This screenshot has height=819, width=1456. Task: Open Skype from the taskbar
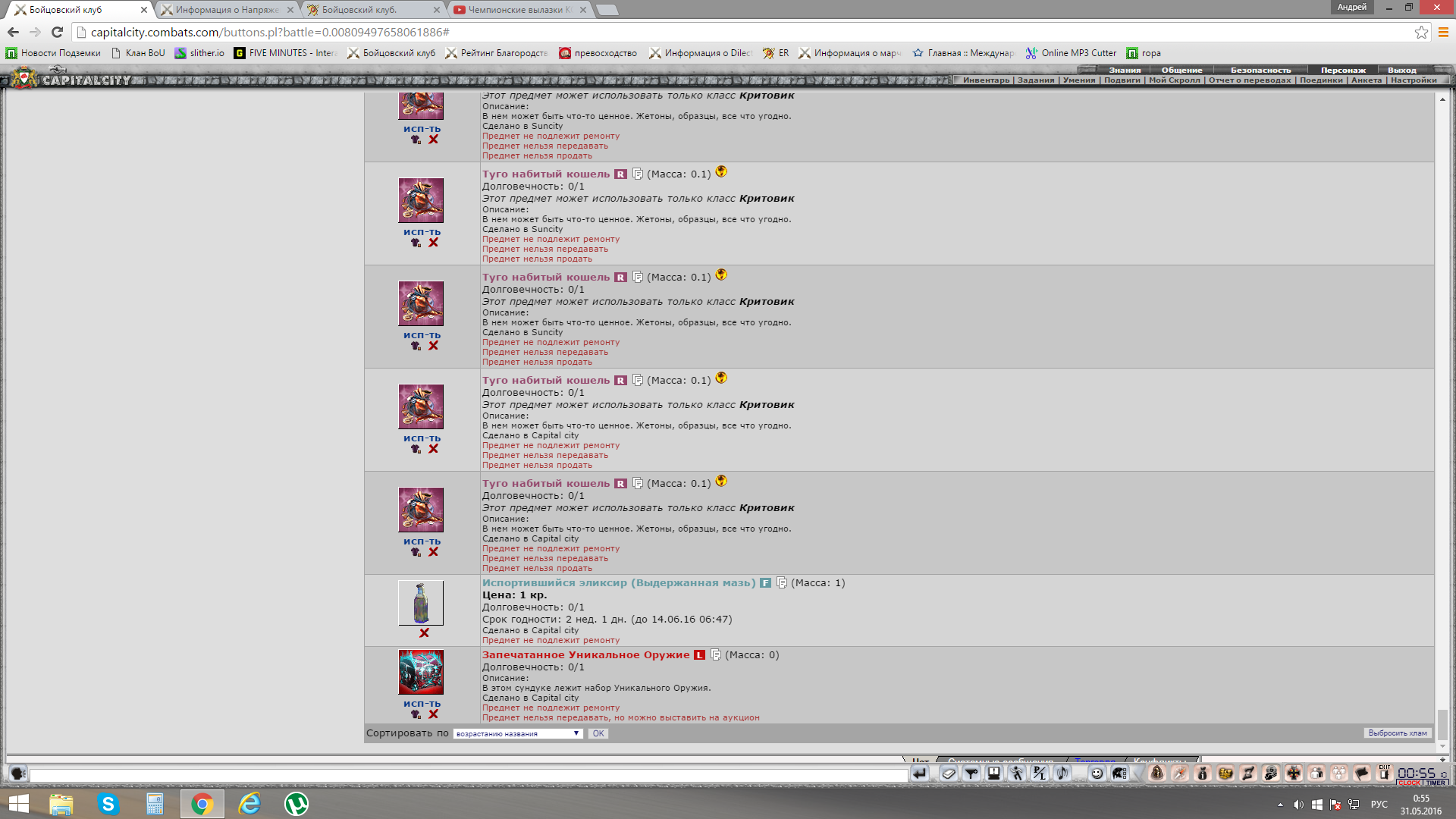tap(108, 804)
